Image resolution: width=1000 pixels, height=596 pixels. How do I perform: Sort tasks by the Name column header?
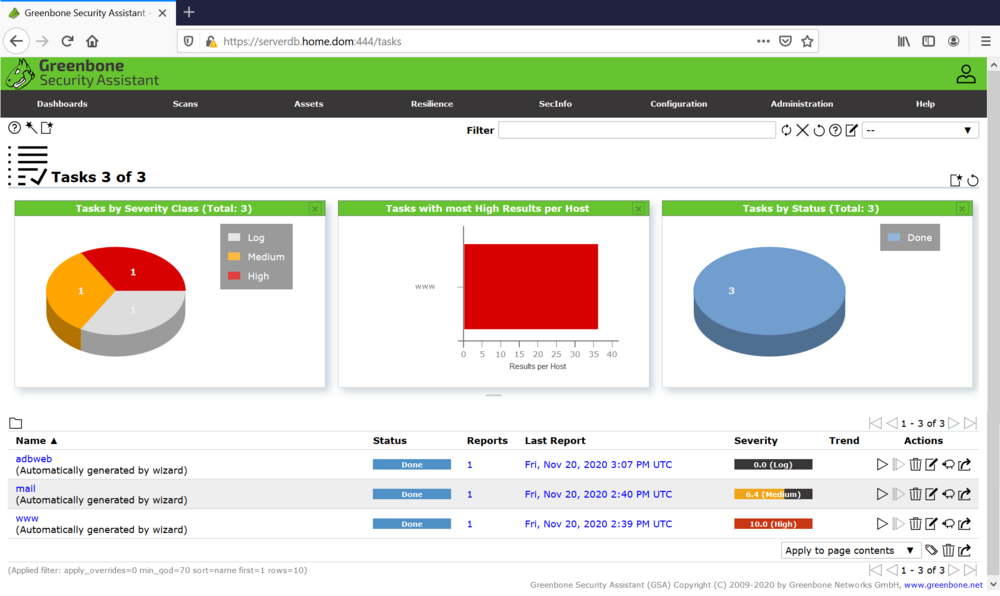(36, 440)
